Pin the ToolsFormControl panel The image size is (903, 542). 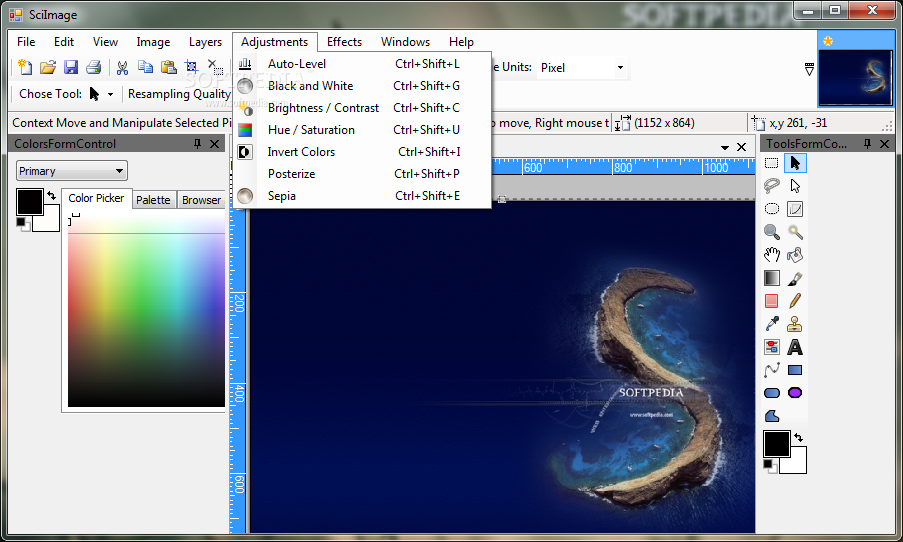tap(867, 144)
